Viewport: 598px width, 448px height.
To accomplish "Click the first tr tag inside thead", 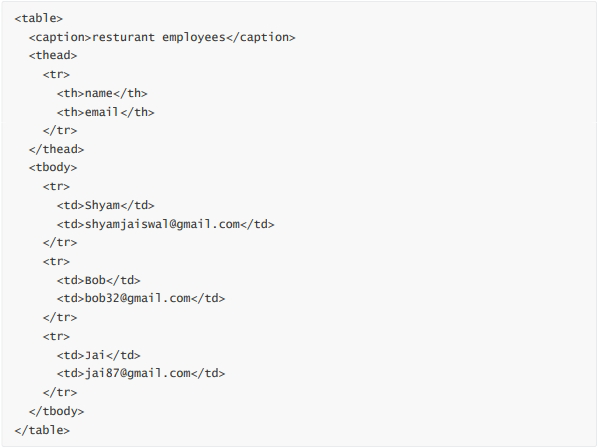I will [x=56, y=74].
